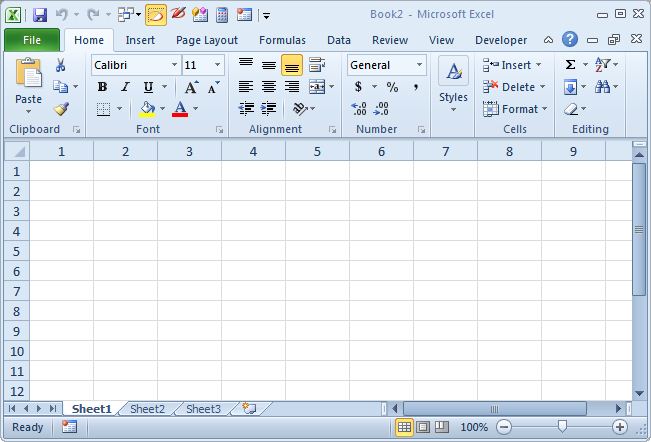
Task: Toggle Bold formatting
Action: pyautogui.click(x=102, y=87)
